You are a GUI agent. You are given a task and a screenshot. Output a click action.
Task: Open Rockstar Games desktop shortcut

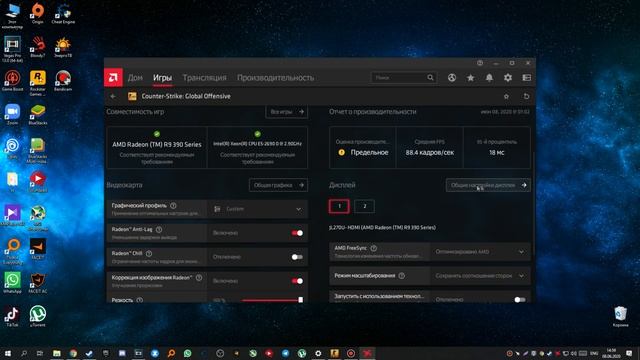click(x=38, y=83)
